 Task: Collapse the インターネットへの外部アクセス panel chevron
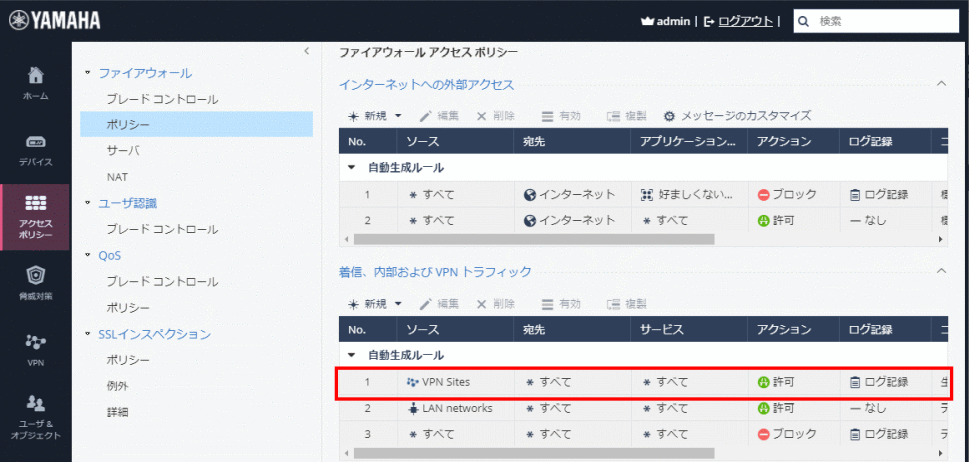940,84
